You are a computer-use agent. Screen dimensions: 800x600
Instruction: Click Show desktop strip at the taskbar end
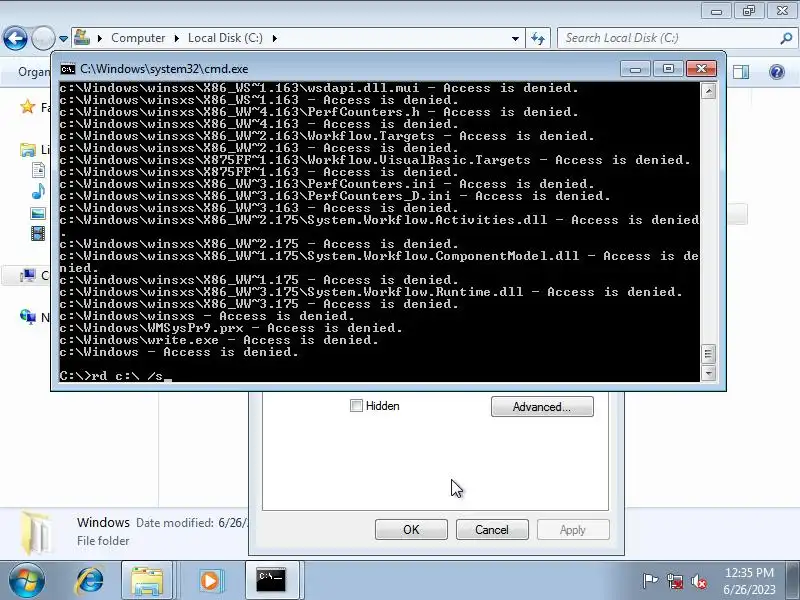click(794, 581)
